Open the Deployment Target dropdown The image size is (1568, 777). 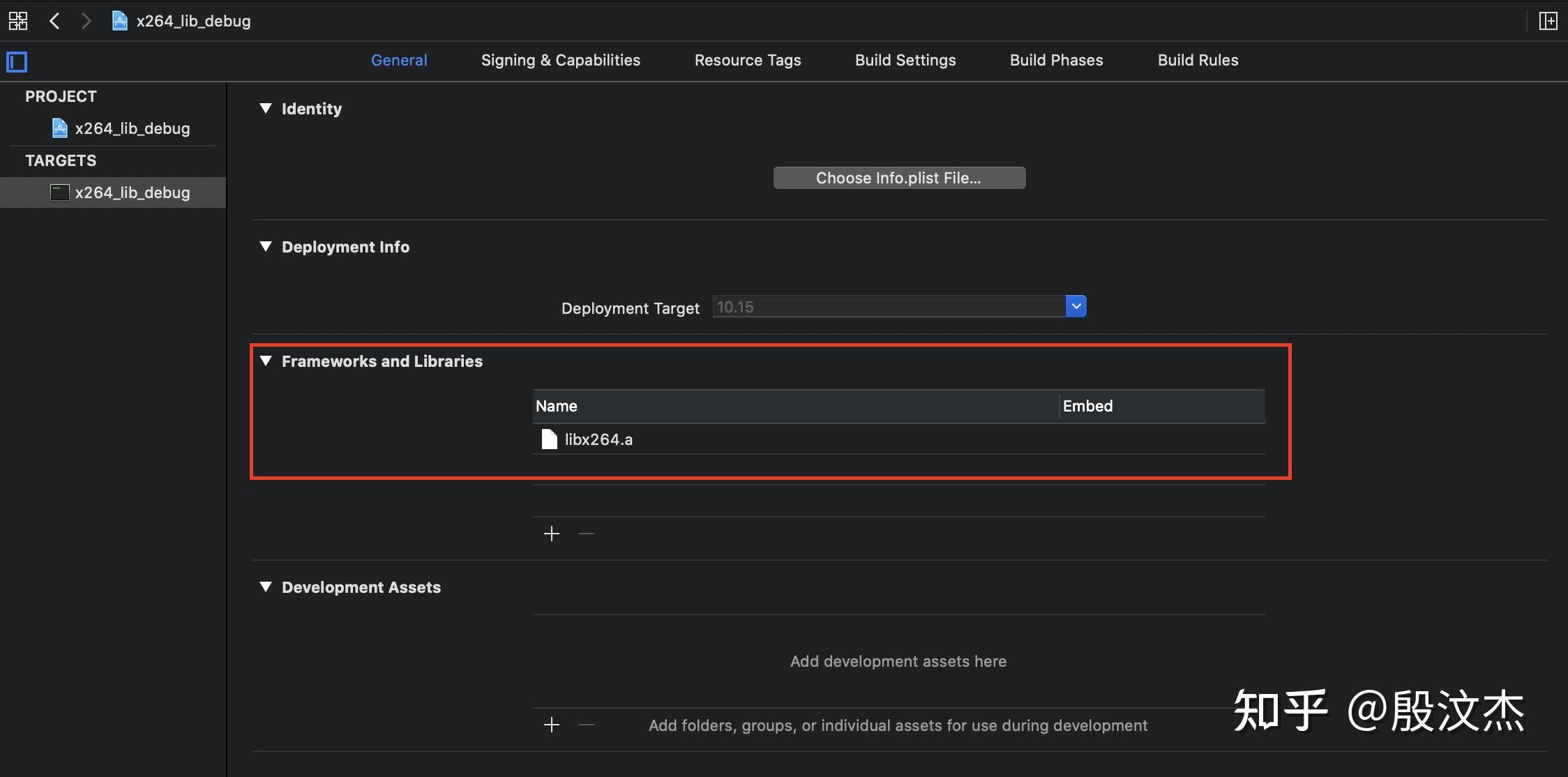[x=1076, y=306]
